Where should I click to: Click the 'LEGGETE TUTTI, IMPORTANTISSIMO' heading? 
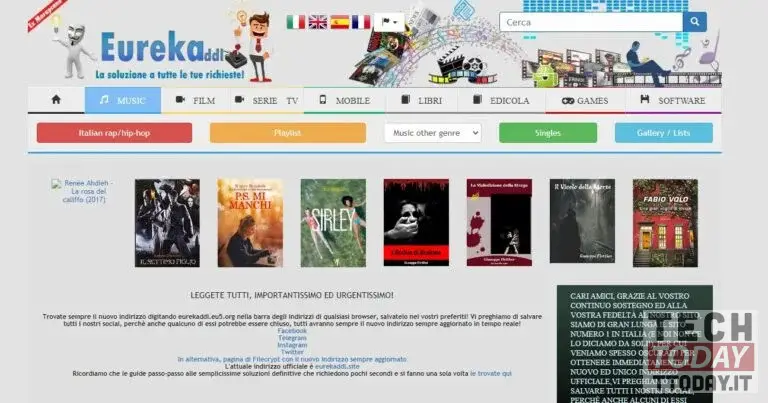tap(292, 295)
